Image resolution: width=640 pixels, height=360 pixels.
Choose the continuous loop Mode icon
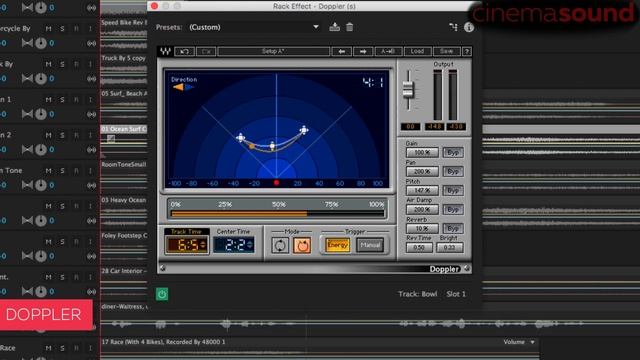point(280,245)
